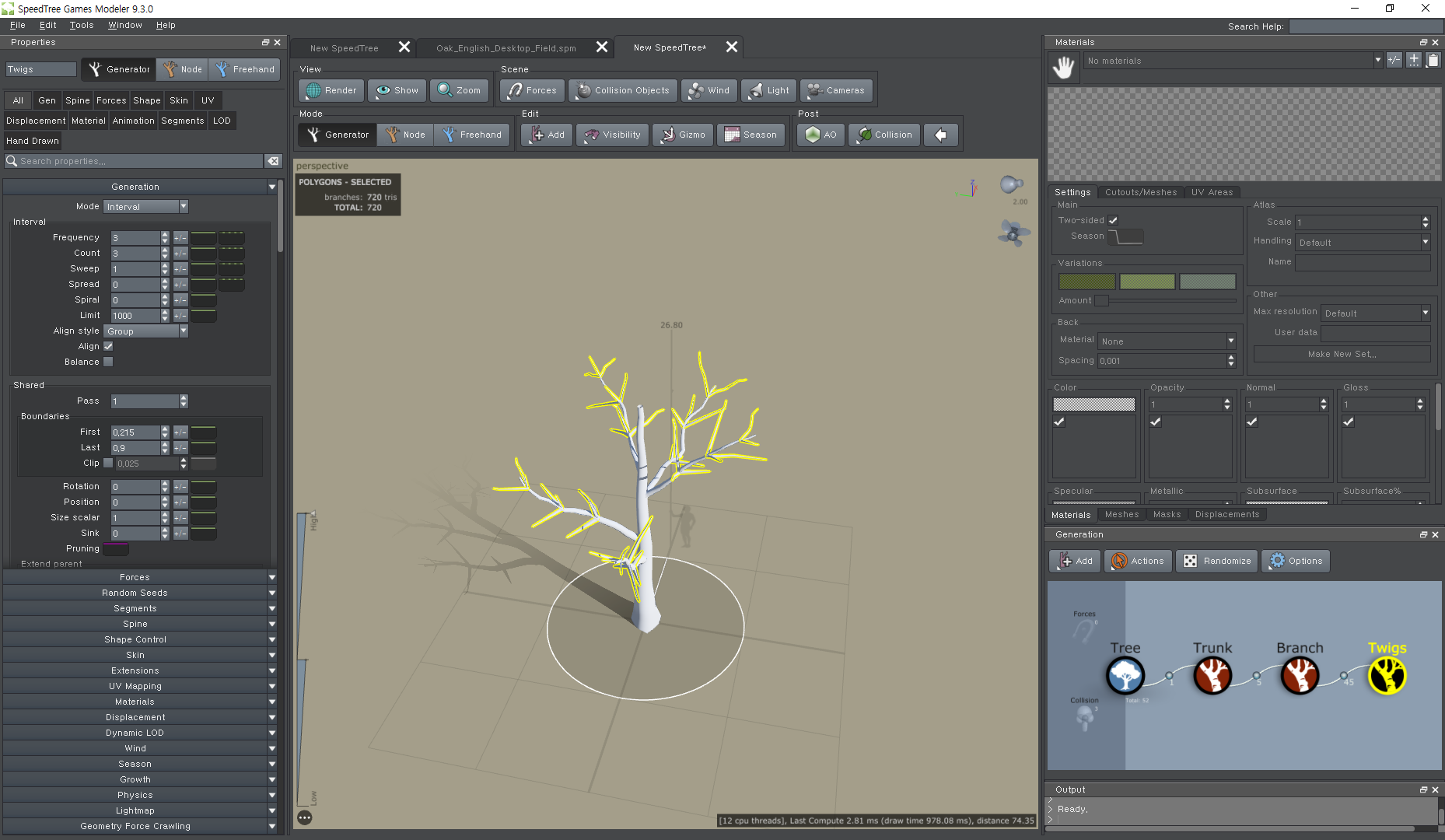The image size is (1445, 840).
Task: Select the Wind scene icon
Action: 708,90
